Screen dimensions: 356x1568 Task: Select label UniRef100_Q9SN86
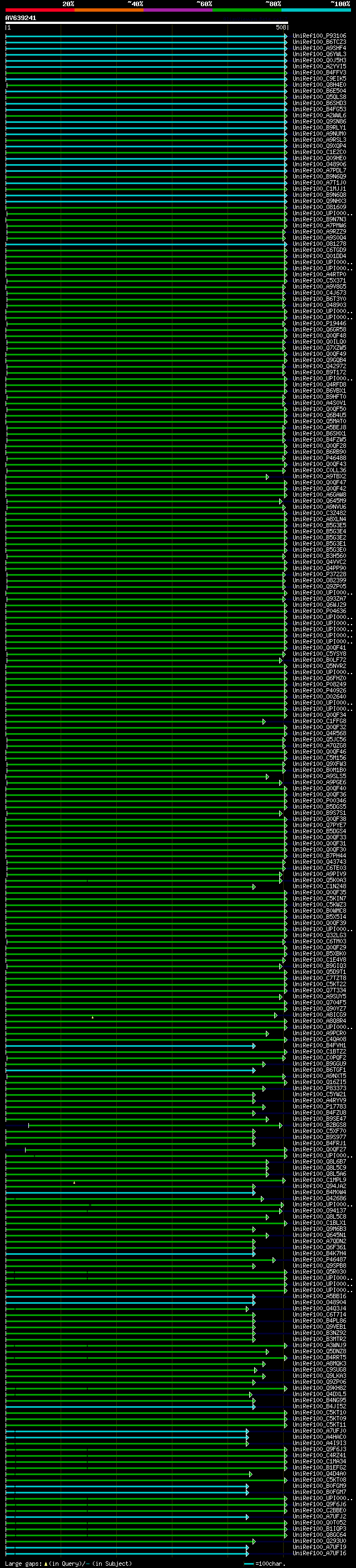point(319,121)
